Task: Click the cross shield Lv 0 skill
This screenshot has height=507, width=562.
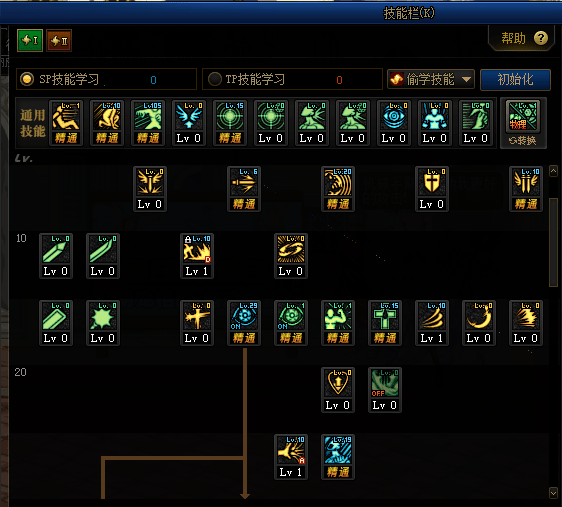Action: (x=432, y=188)
